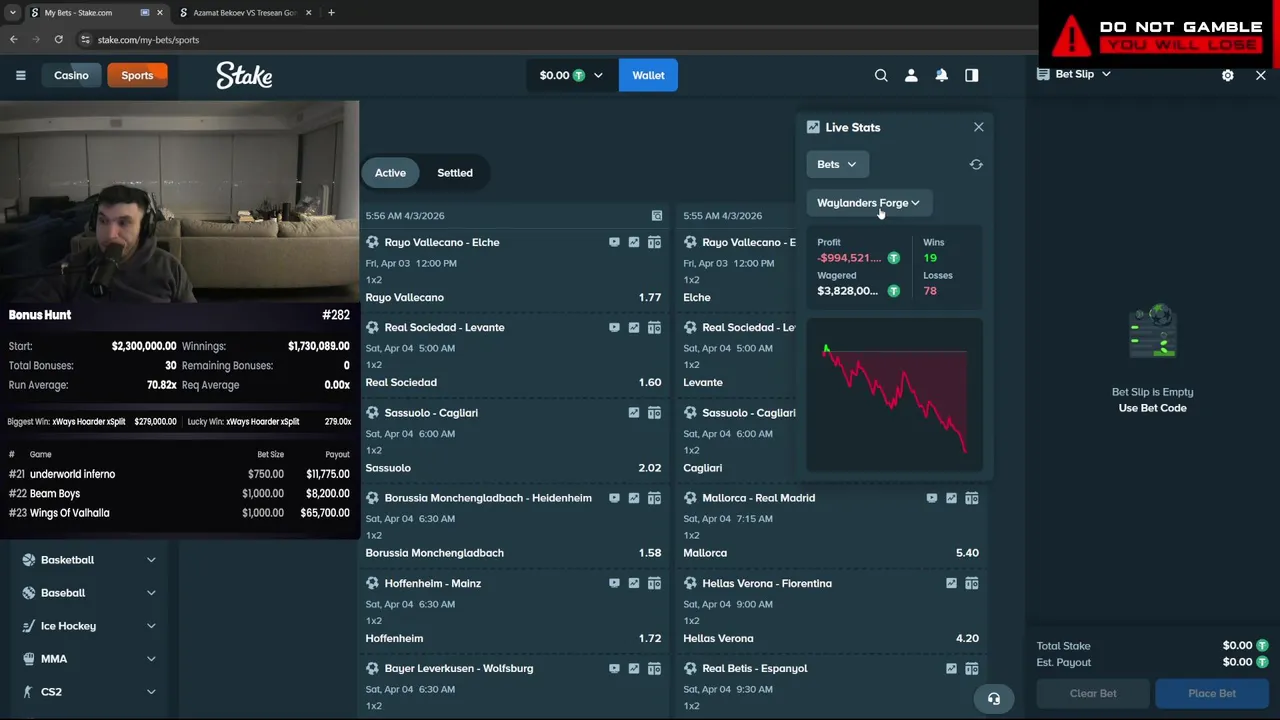Open stats chart for Bayer Leverkusen - Wolfsburg
This screenshot has height=720, width=1280.
[x=634, y=668]
